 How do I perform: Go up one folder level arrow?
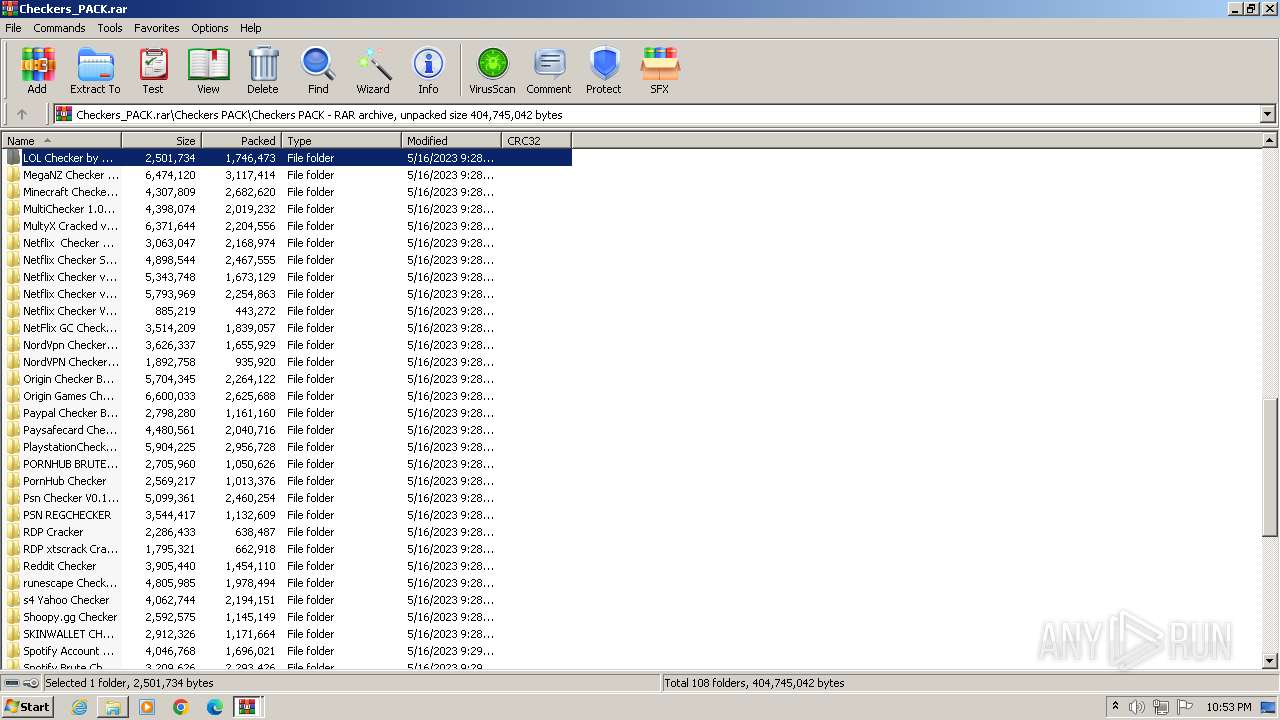(x=22, y=114)
